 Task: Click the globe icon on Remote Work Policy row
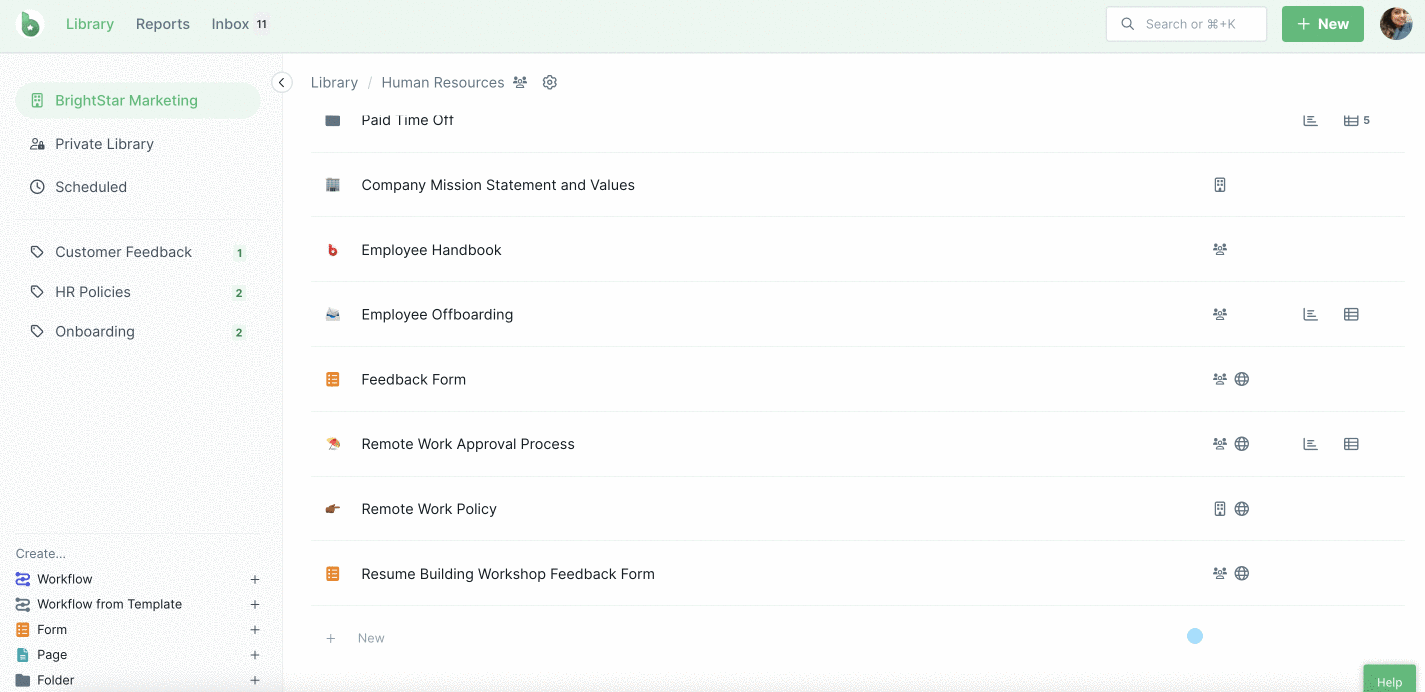pos(1242,508)
